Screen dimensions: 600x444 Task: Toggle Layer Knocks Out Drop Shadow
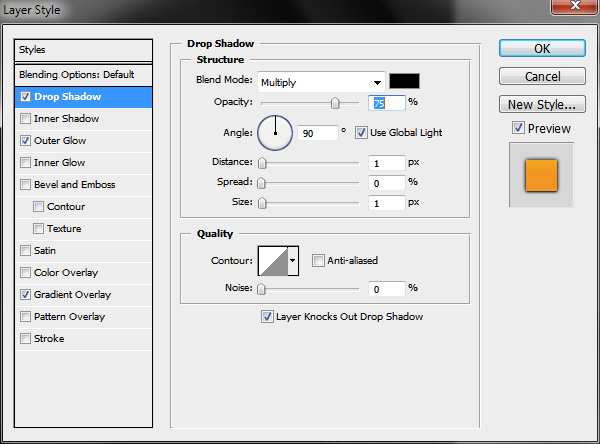267,317
